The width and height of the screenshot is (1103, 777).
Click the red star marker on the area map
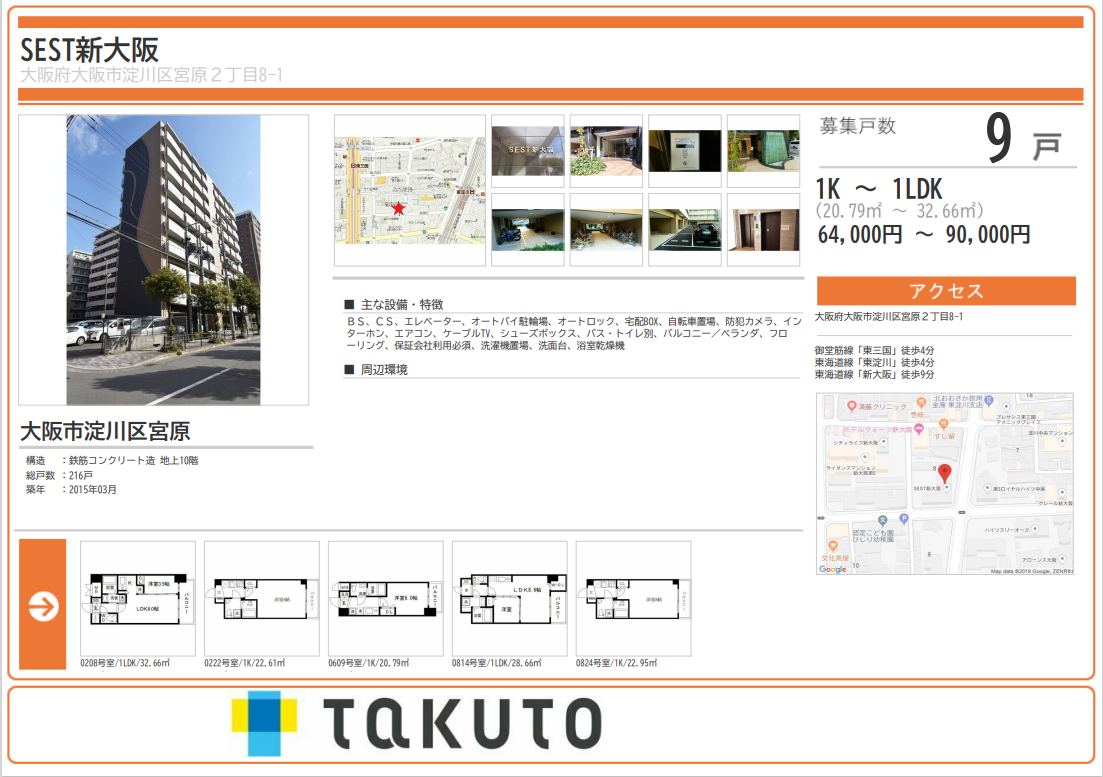click(x=399, y=208)
